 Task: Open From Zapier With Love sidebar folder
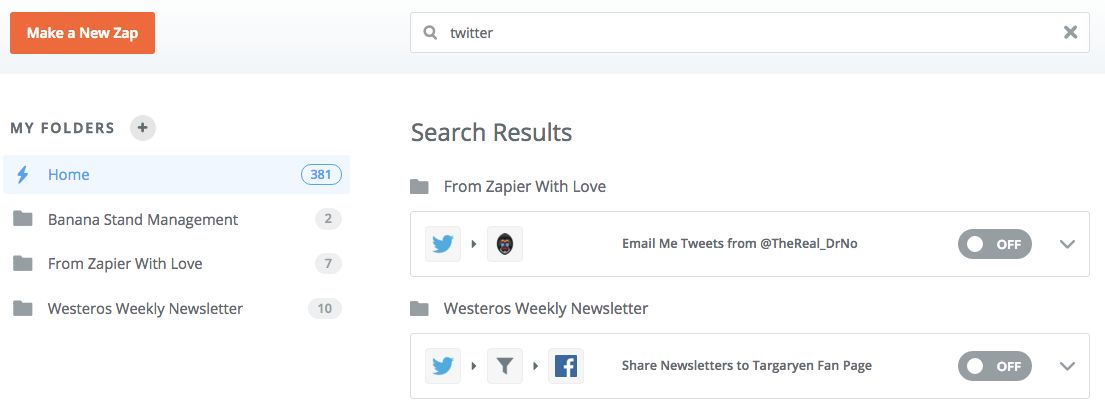[x=125, y=264]
